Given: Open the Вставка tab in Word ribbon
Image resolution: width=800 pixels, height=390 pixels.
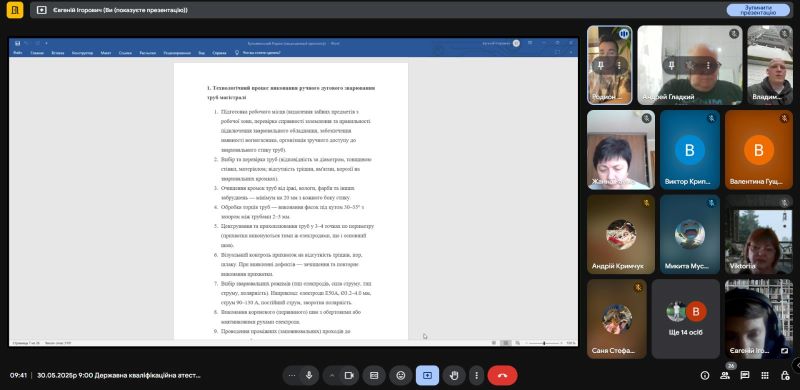Looking at the screenshot, I should point(58,53).
